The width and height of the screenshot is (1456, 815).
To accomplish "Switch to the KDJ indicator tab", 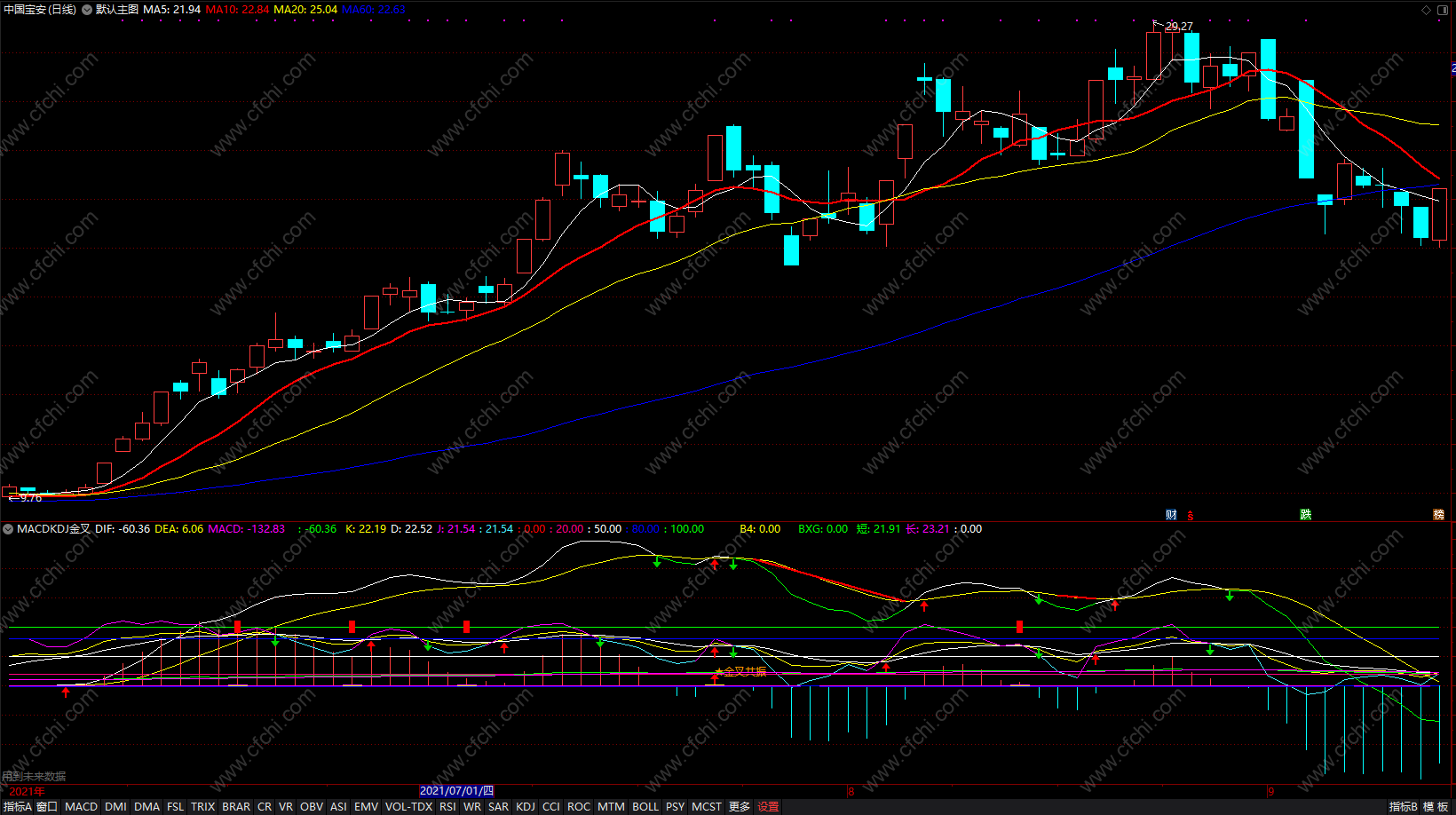I will pyautogui.click(x=526, y=807).
